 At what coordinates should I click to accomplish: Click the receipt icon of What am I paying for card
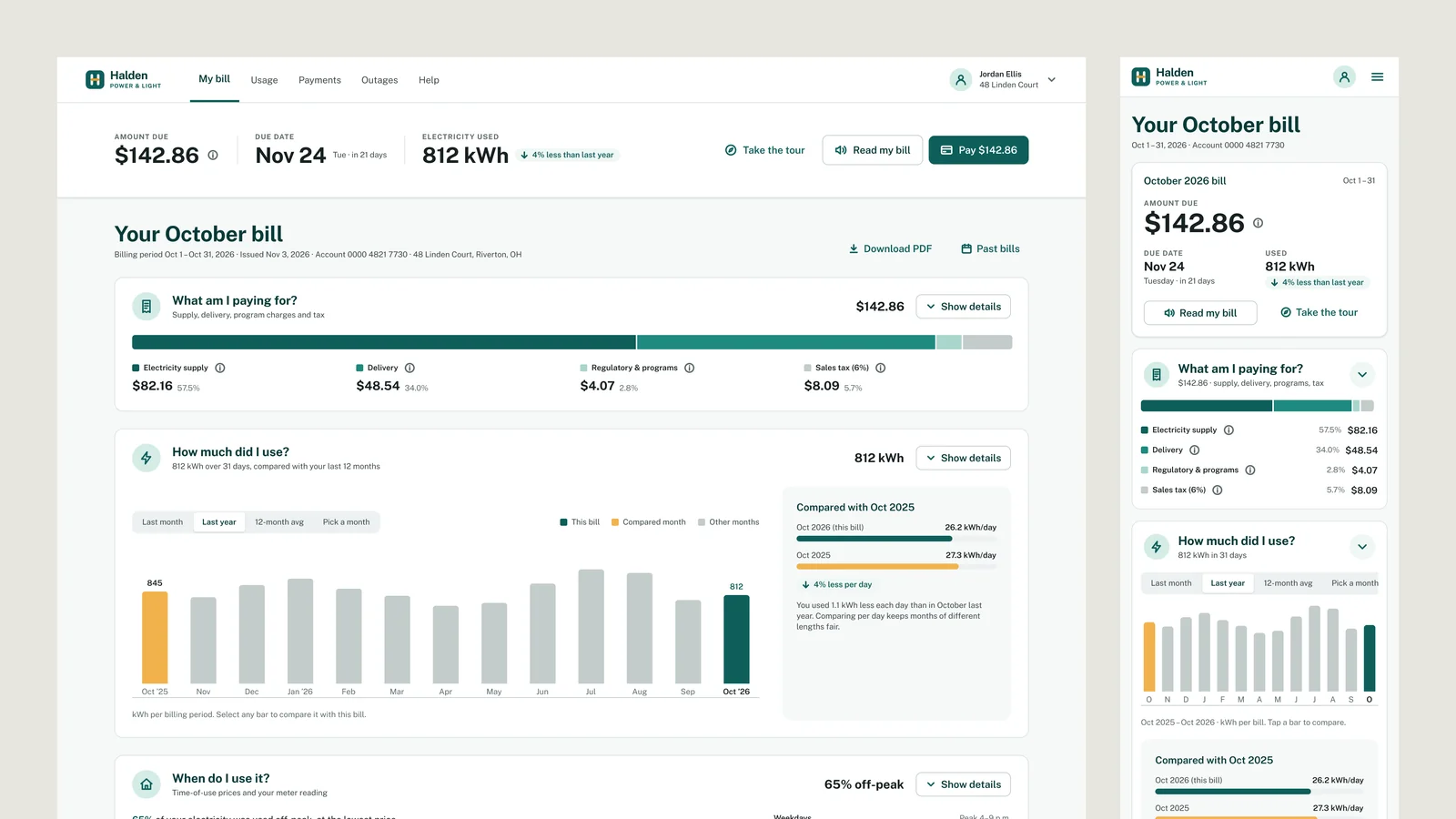point(147,307)
